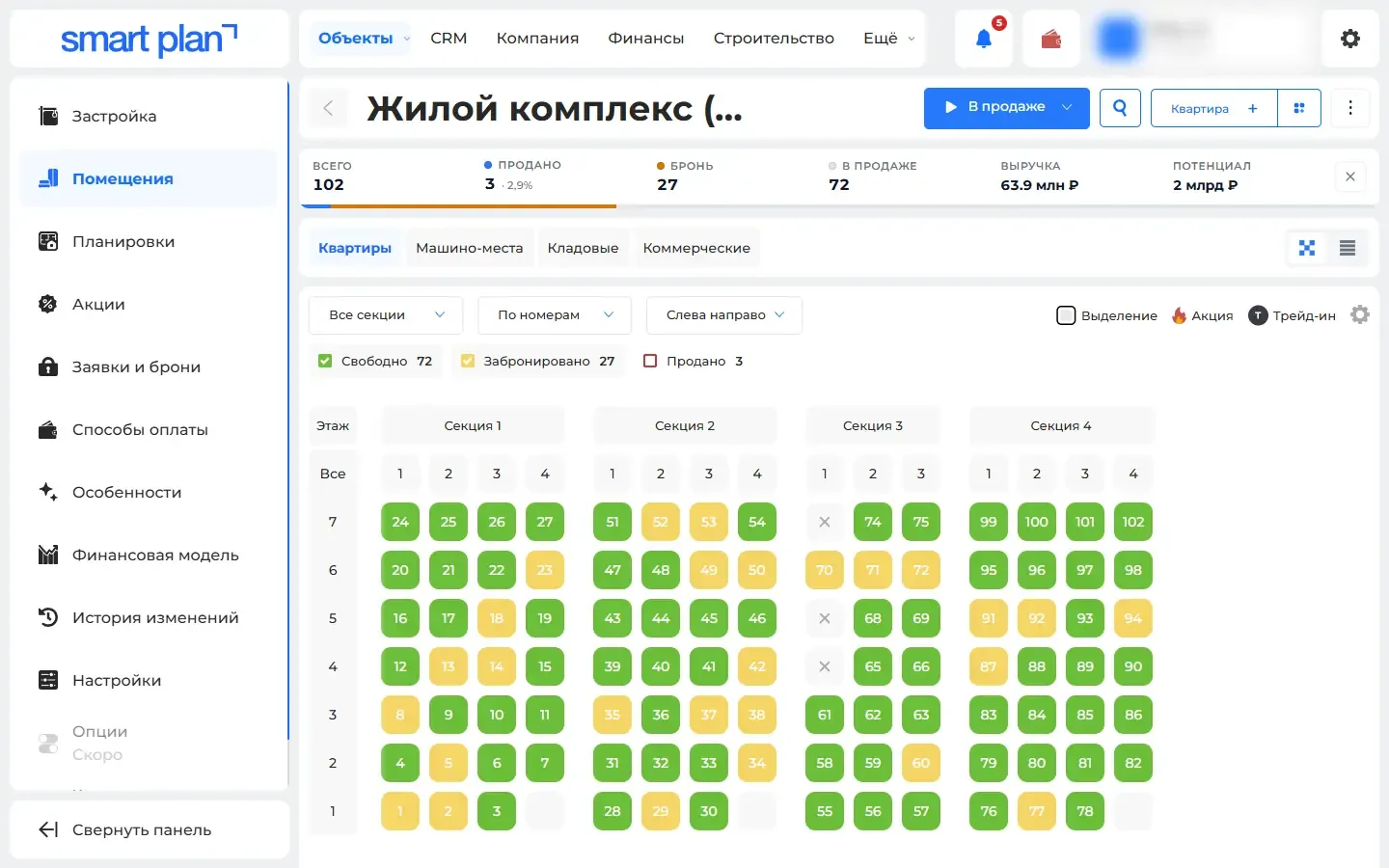Open Акции in the sidebar
1389x868 pixels.
pyautogui.click(x=149, y=304)
